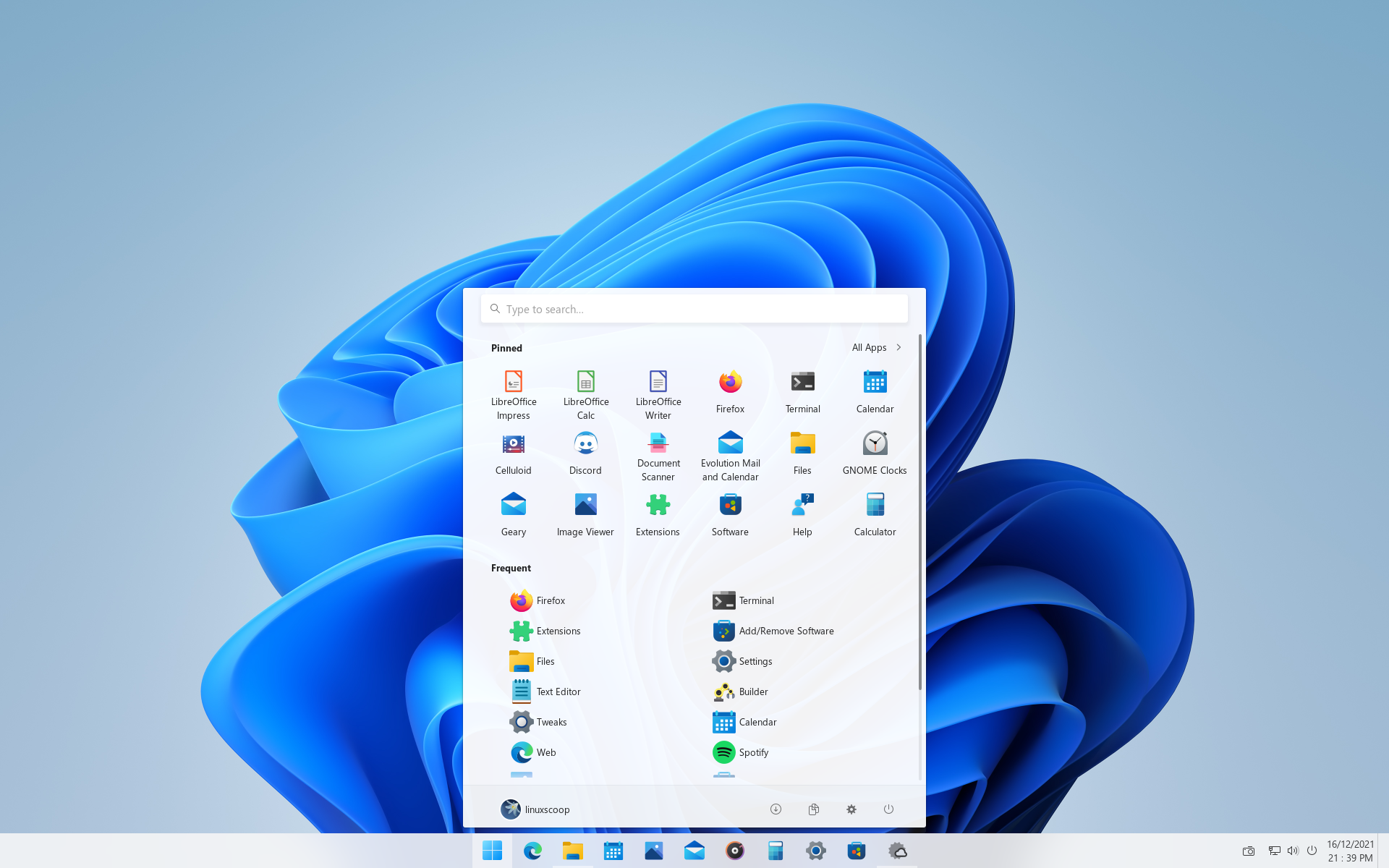Open Terminal in the Frequent list
This screenshot has width=1389, height=868.
pos(743,600)
